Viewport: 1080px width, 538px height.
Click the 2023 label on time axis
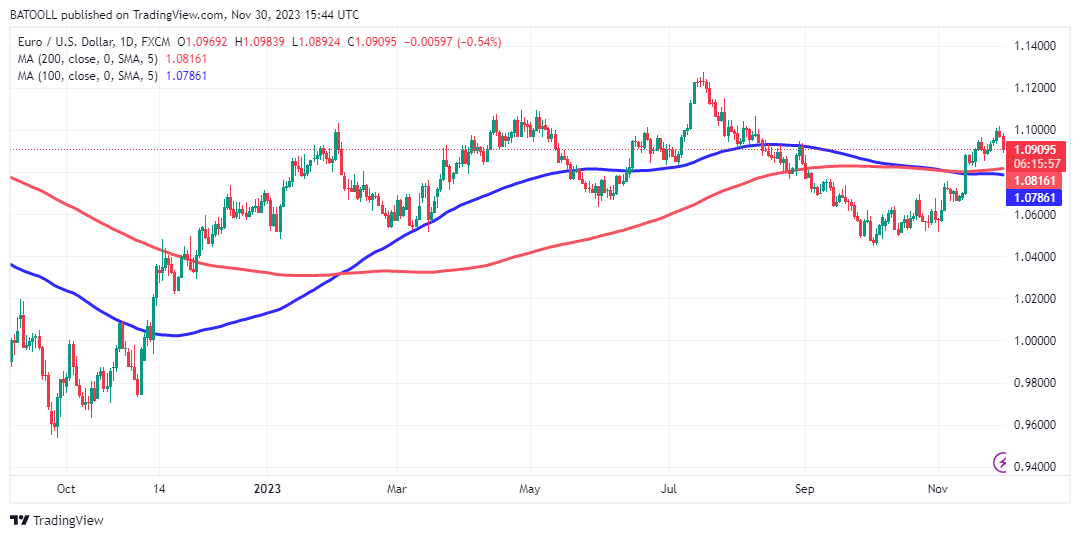coord(268,489)
